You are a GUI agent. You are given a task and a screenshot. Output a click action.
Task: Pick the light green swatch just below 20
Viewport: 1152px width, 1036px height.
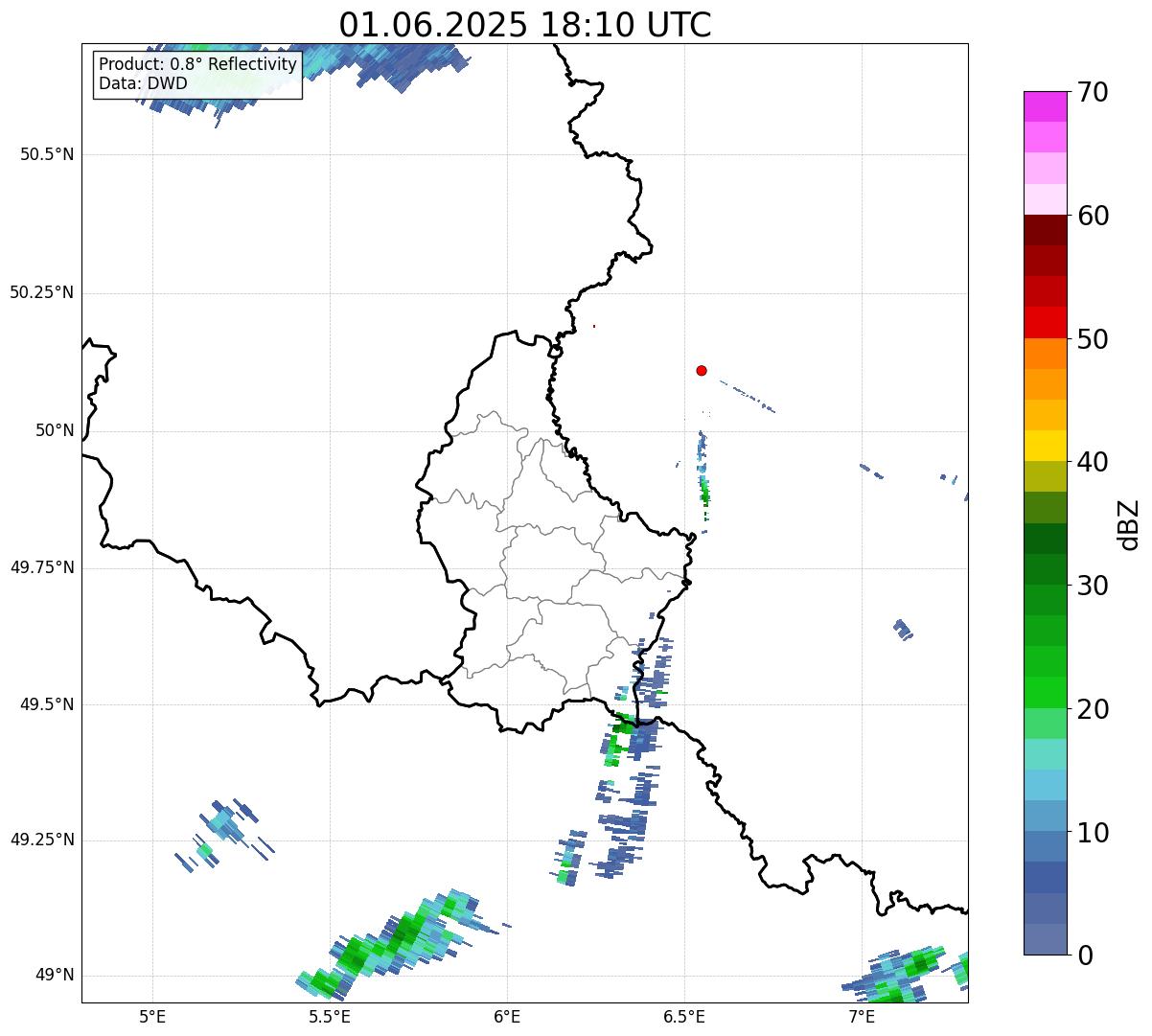1045,724
